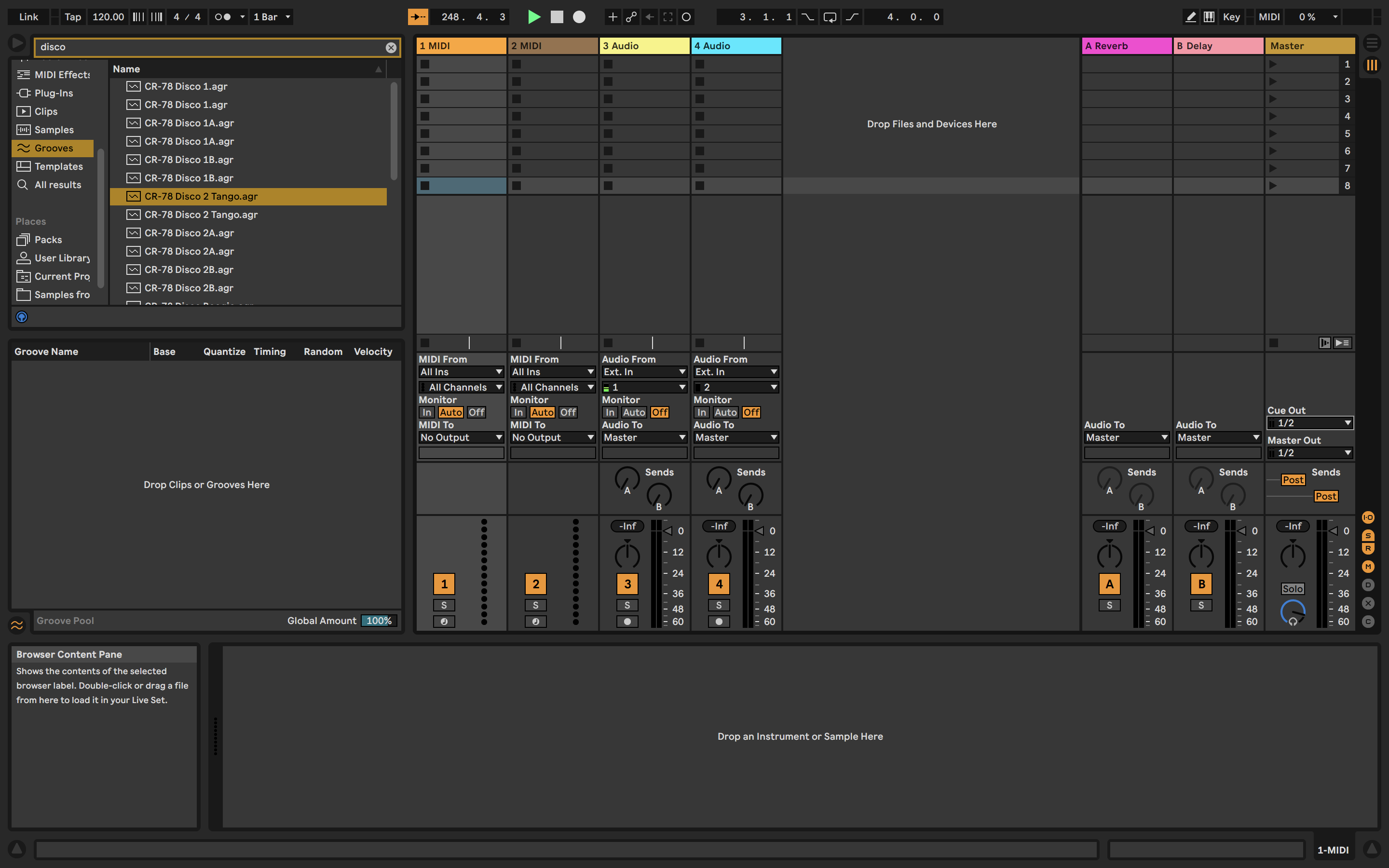
Task: Toggle the Info View triangle icon
Action: click(17, 849)
